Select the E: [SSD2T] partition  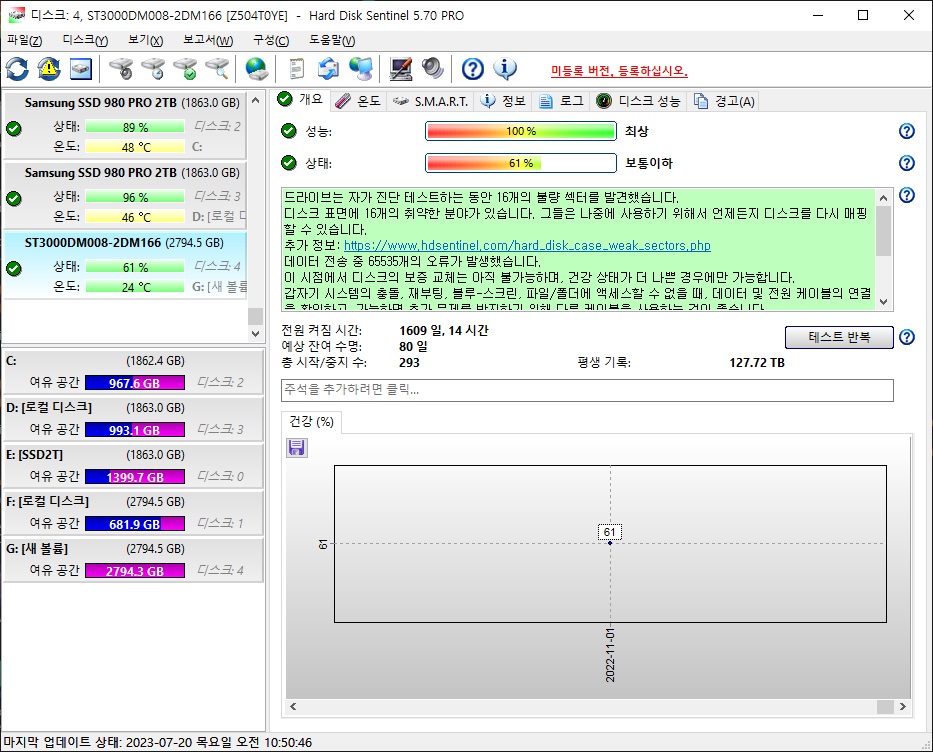click(x=133, y=465)
